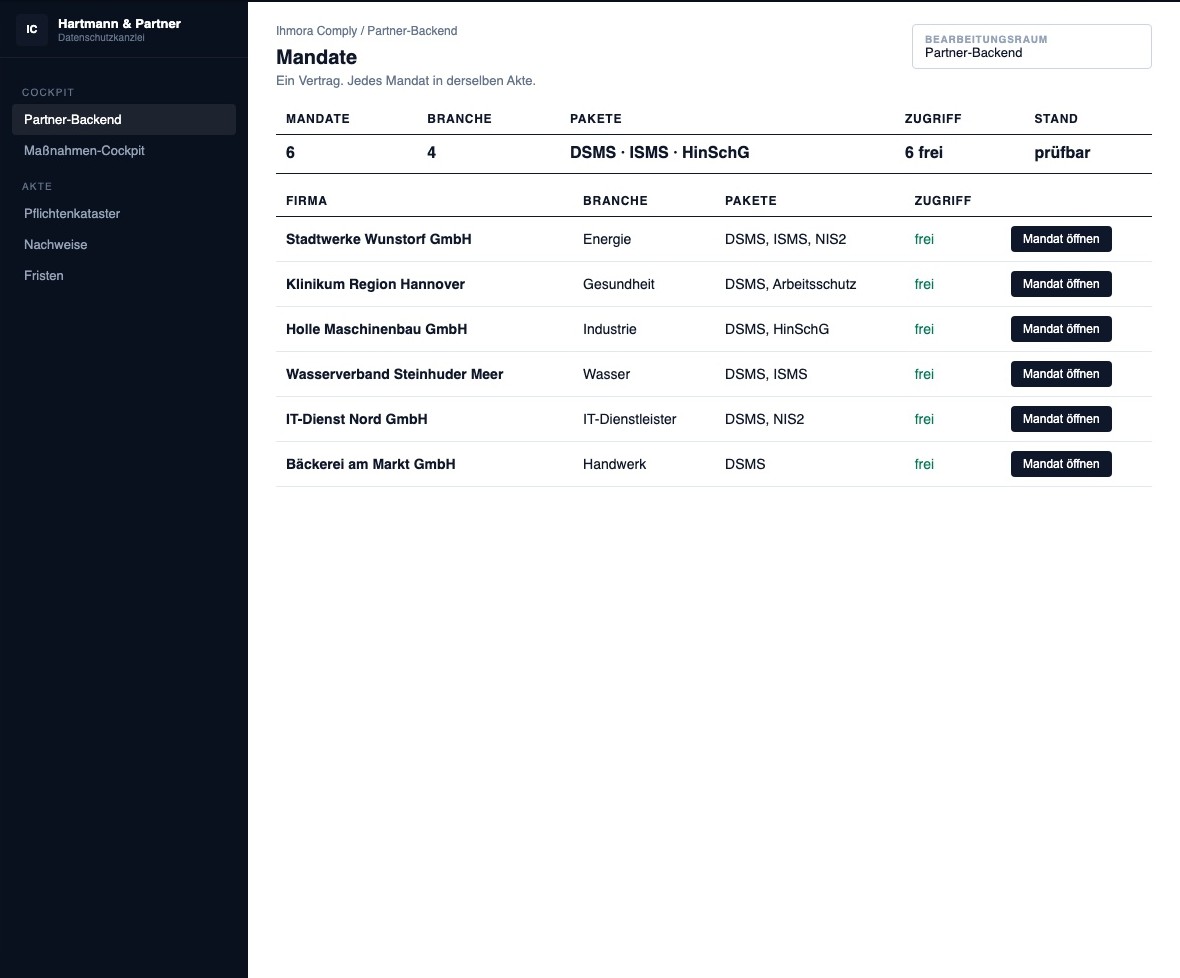Select the Klinikum Region Hannover company name

click(x=376, y=284)
